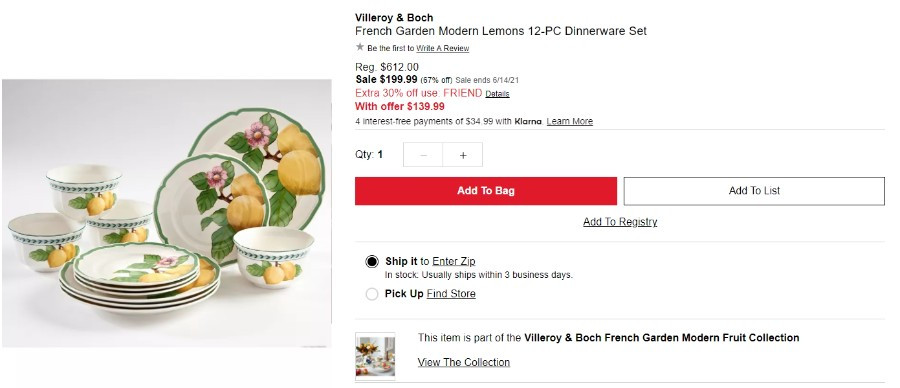
Task: Click the Klarna logo text
Action: tap(527, 122)
